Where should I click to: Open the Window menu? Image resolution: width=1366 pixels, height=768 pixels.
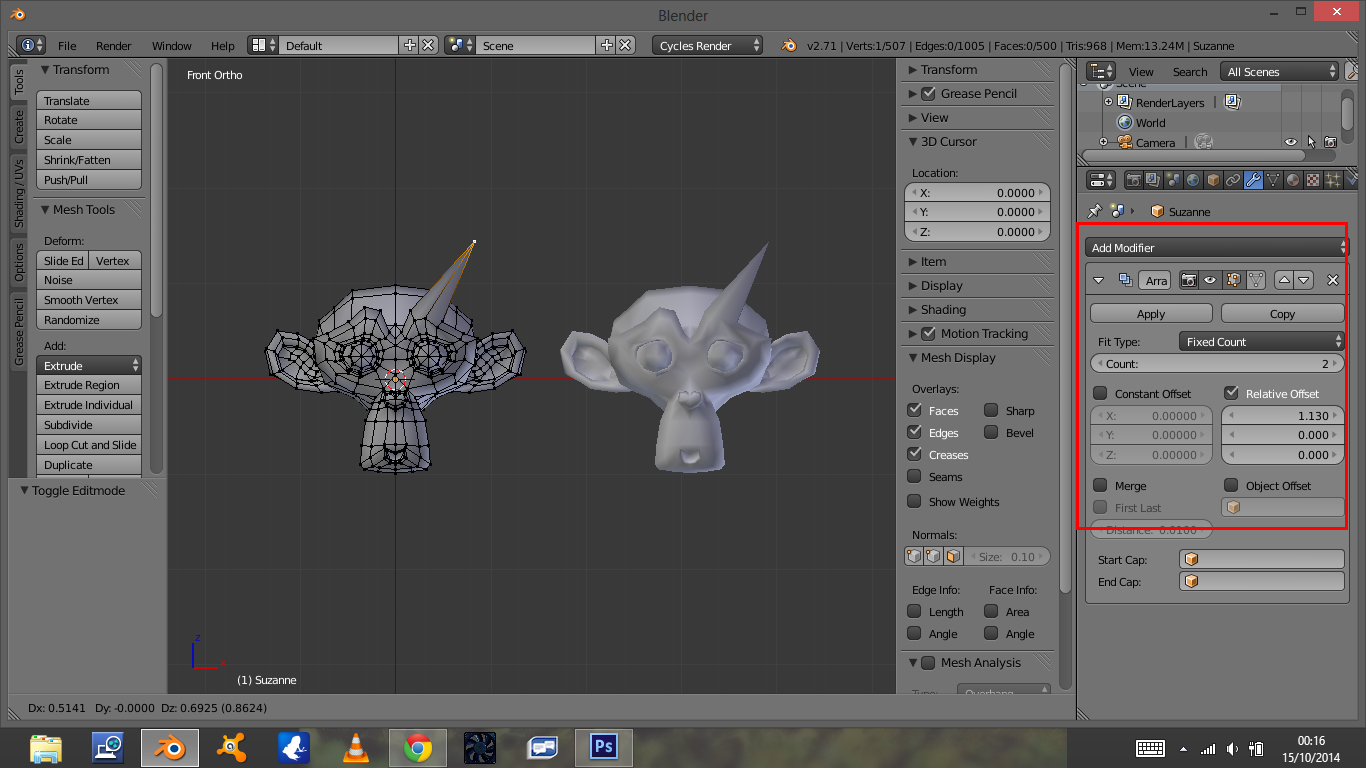(172, 45)
